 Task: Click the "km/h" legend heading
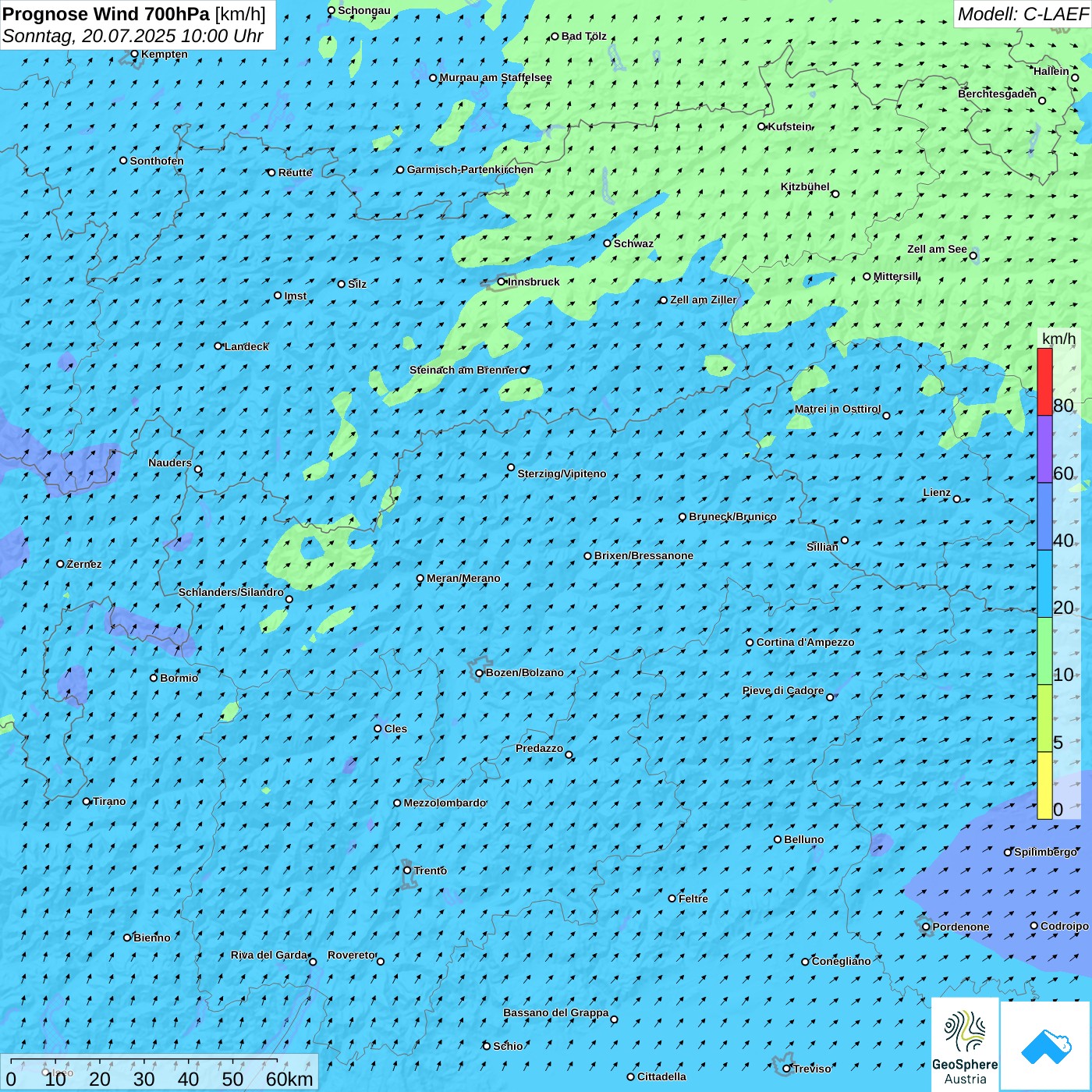tap(1058, 339)
